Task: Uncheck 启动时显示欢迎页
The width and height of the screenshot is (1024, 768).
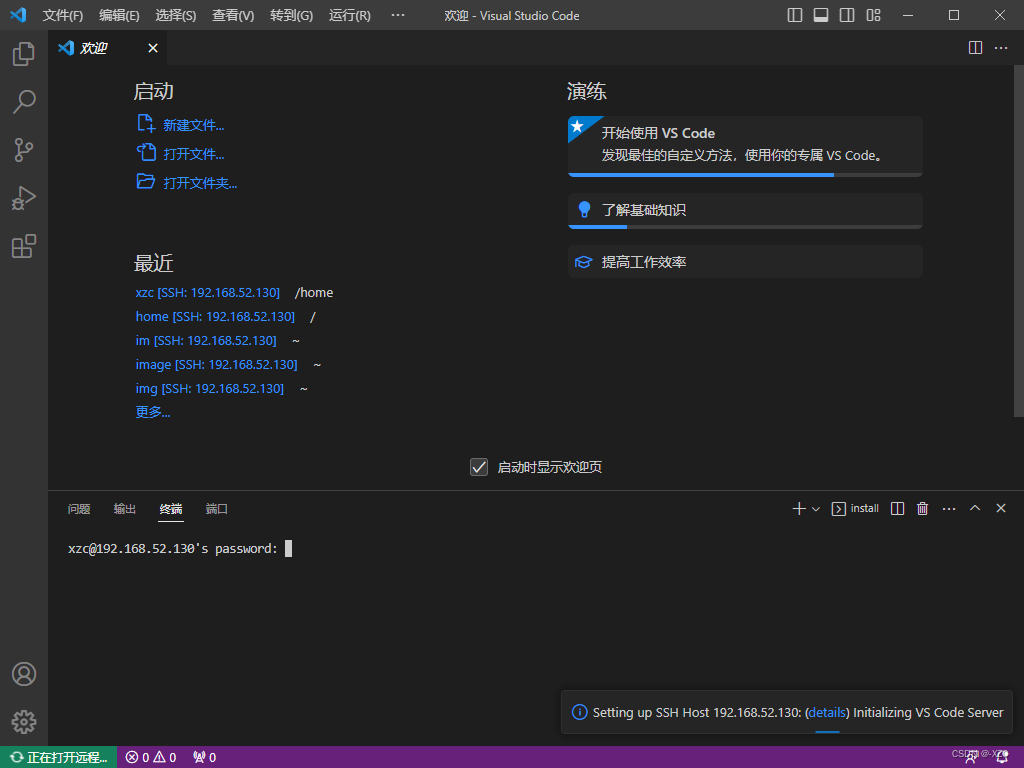Action: click(x=478, y=466)
